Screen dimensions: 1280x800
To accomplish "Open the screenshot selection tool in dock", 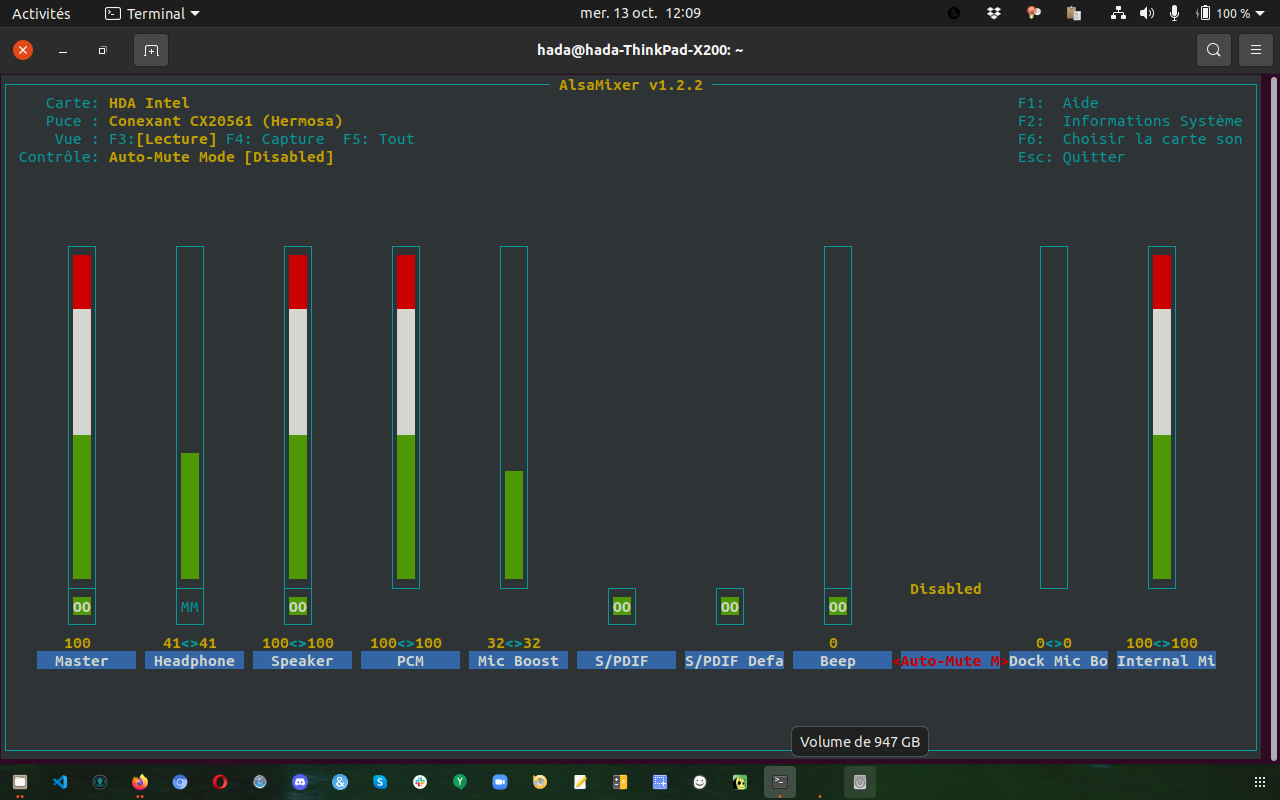I will 660,782.
